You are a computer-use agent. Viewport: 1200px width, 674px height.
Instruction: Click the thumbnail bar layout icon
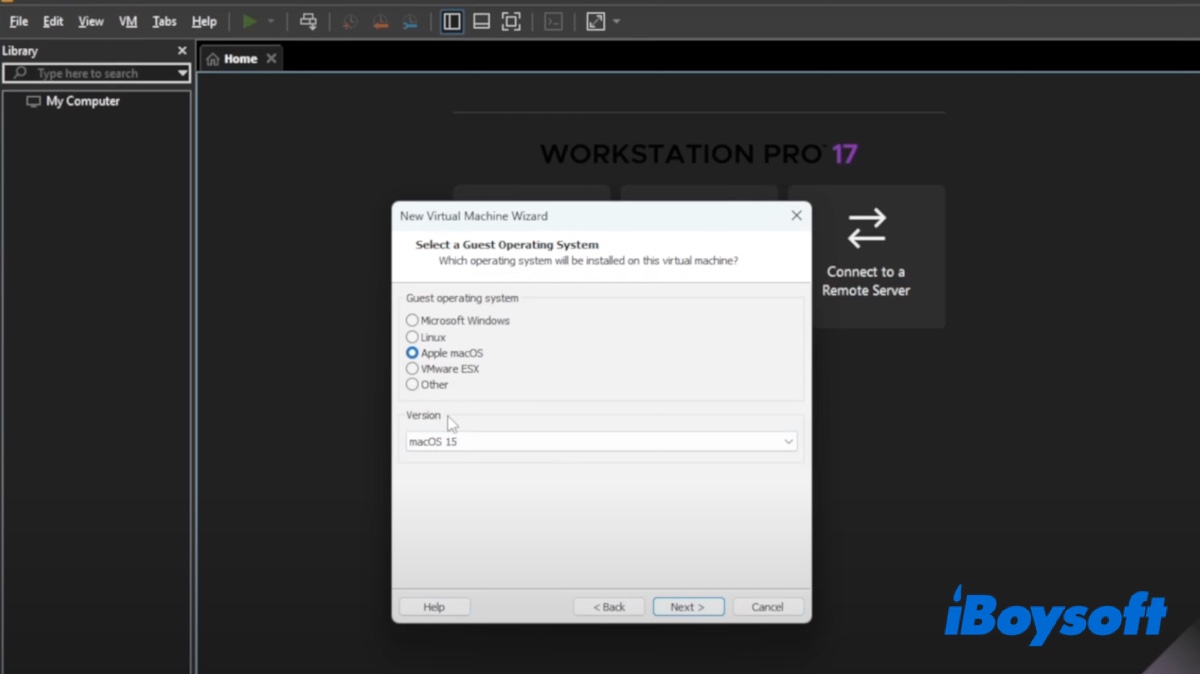tap(481, 21)
